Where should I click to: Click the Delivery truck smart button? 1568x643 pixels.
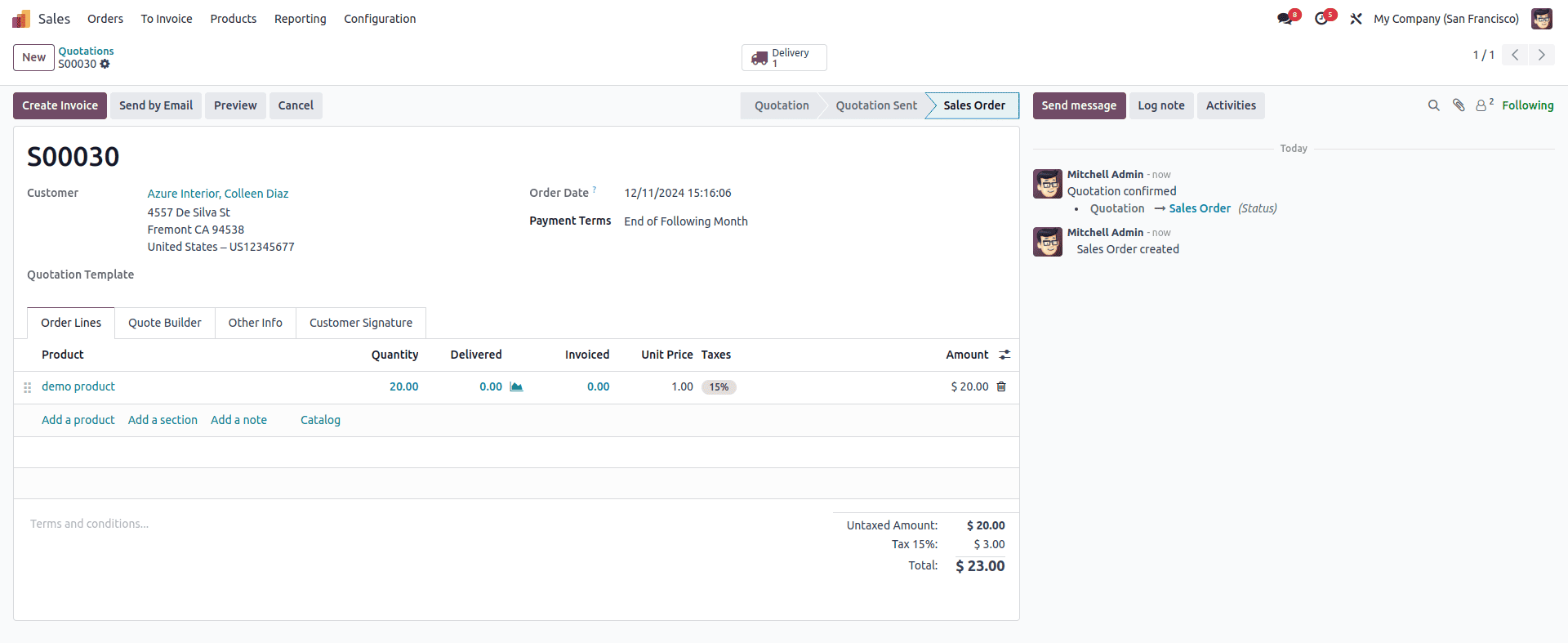tap(784, 58)
